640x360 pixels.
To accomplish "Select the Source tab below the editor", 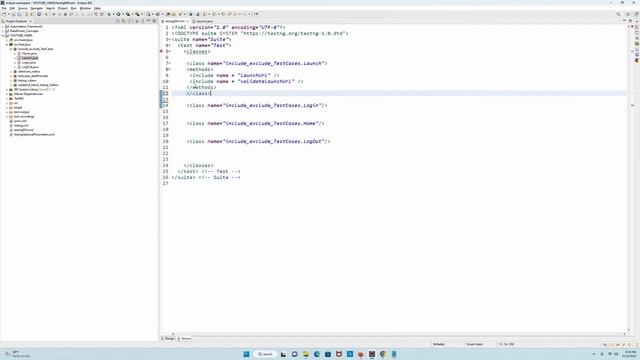I will click(184, 338).
